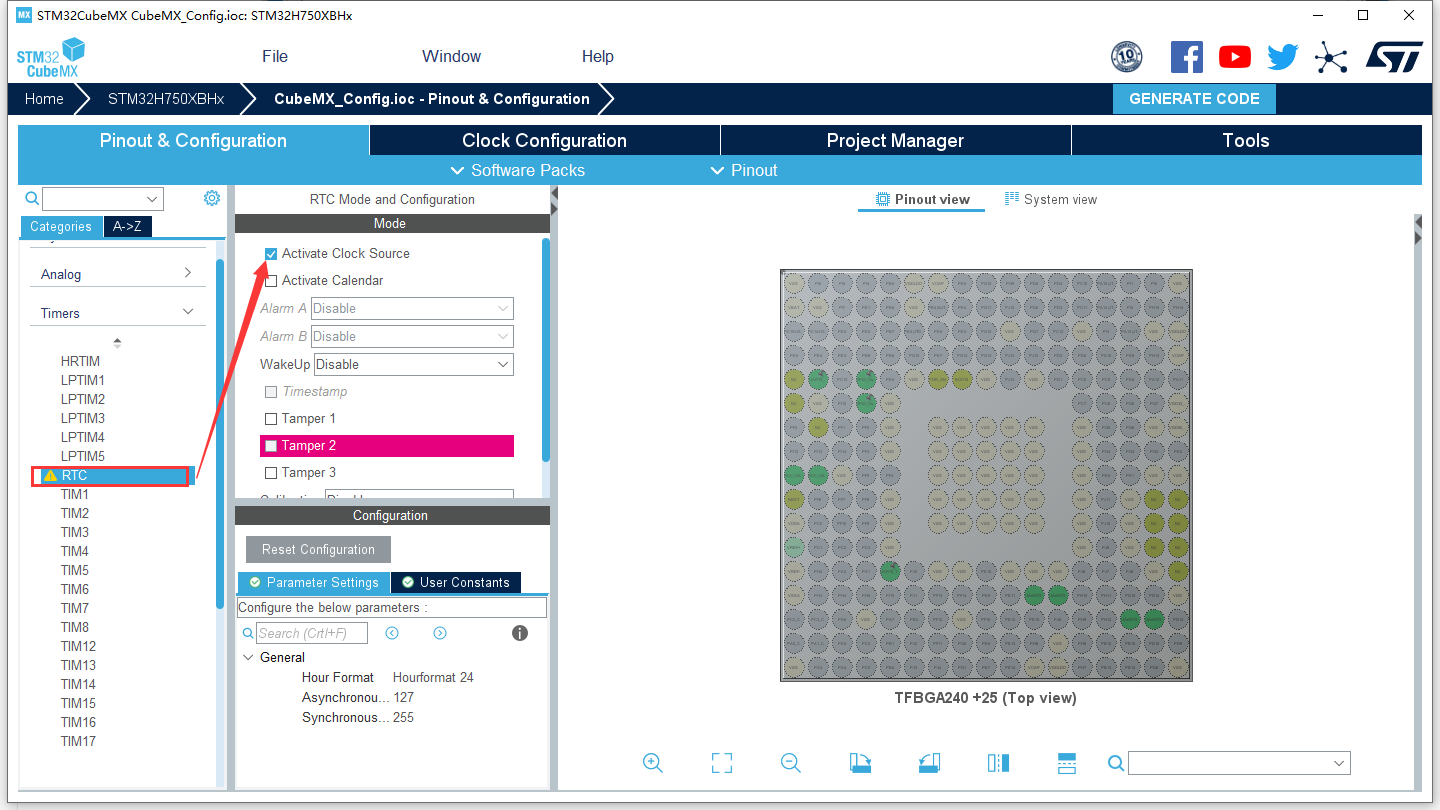Click the parameter search input field
Screen dimensions: 1440x810
(x=312, y=633)
